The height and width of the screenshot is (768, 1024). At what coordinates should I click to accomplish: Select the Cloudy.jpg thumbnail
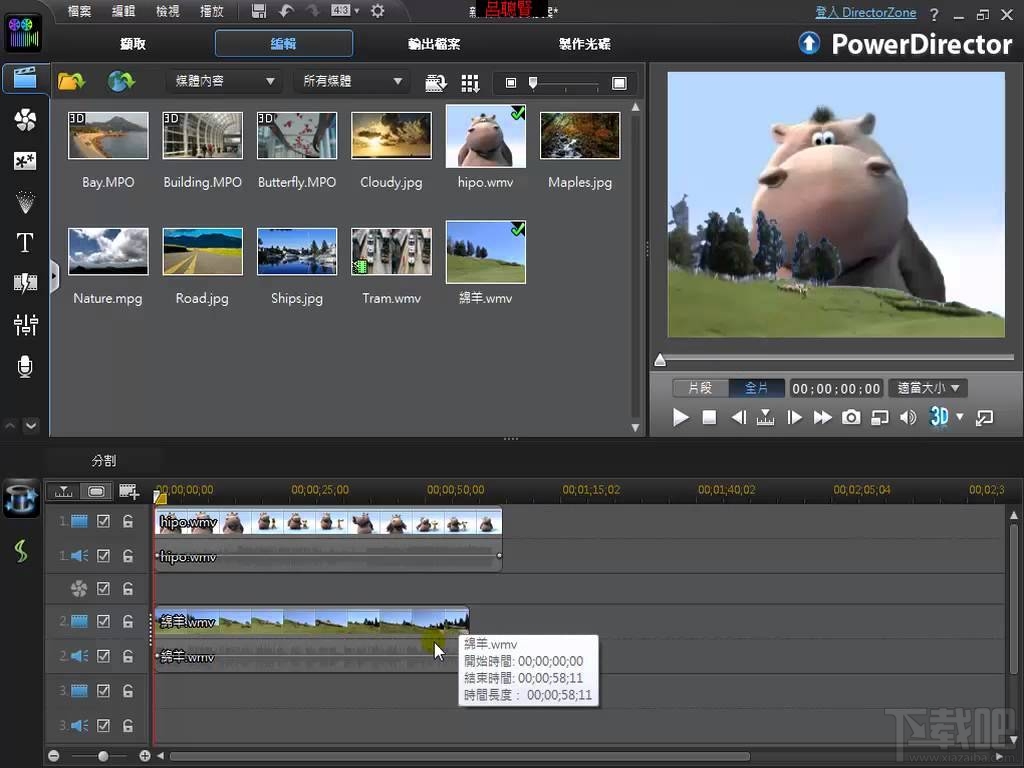coord(392,136)
